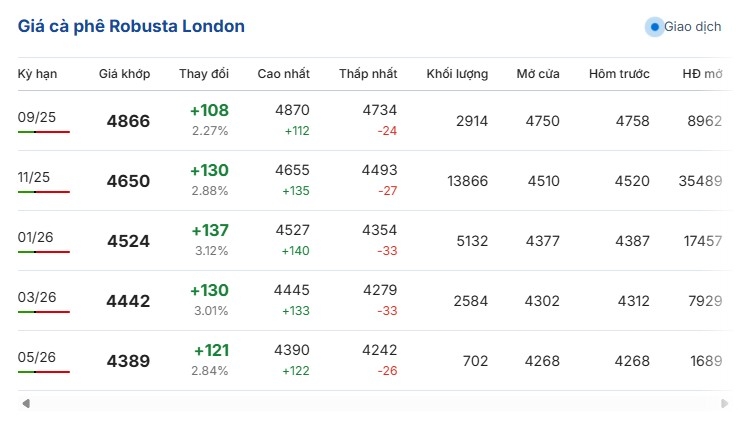
Task: Select the 11/25 contract term
Action: 33,177
